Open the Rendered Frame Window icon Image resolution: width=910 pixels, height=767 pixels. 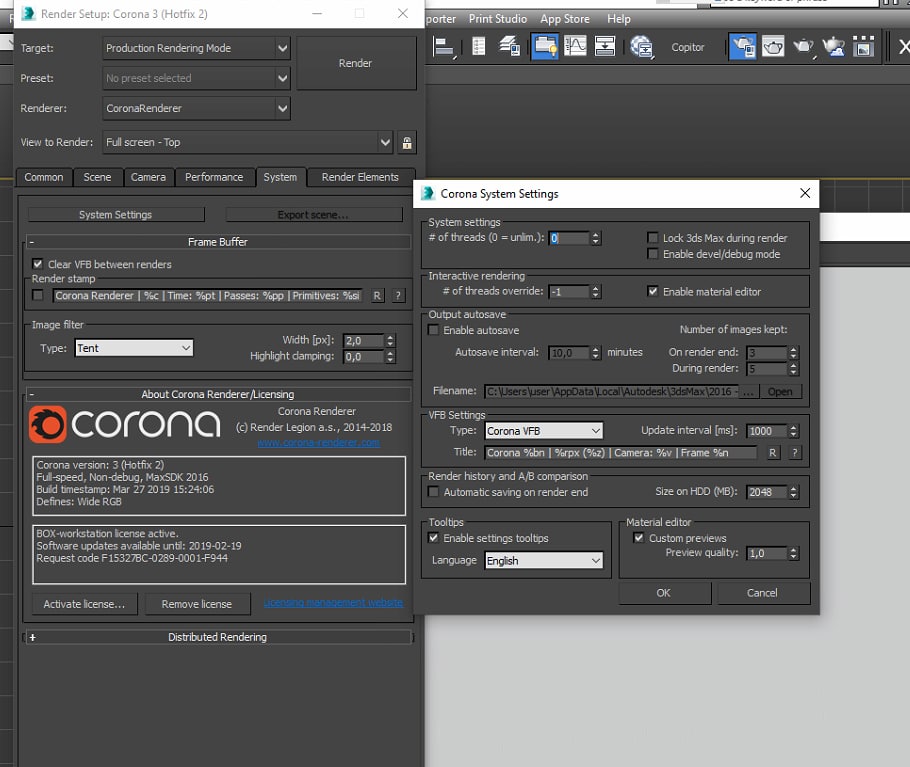click(x=772, y=46)
